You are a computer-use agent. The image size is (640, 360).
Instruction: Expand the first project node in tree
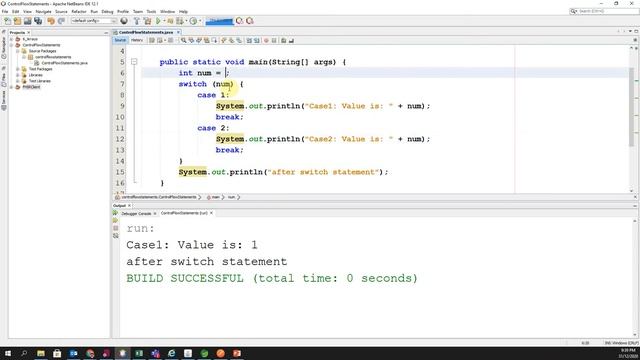[x=11, y=39]
